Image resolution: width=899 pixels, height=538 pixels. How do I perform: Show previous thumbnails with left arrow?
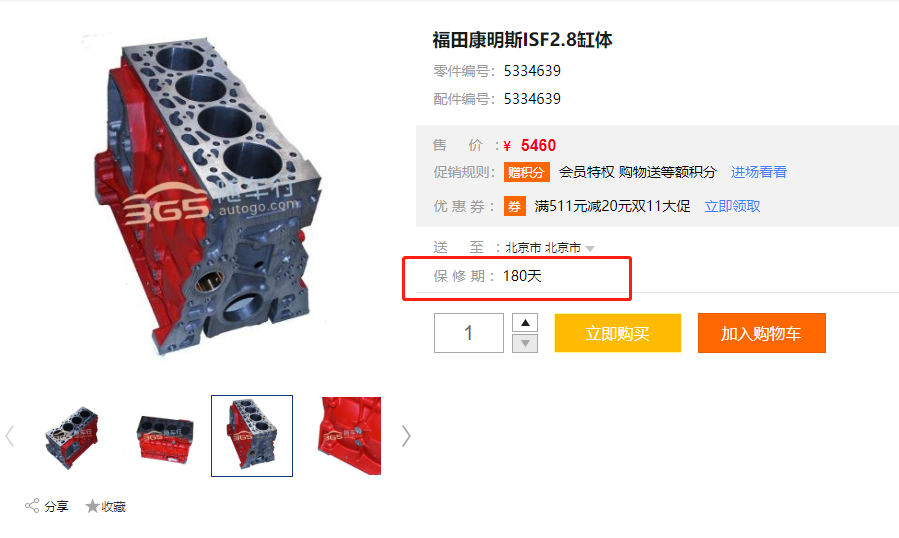tap(10, 436)
